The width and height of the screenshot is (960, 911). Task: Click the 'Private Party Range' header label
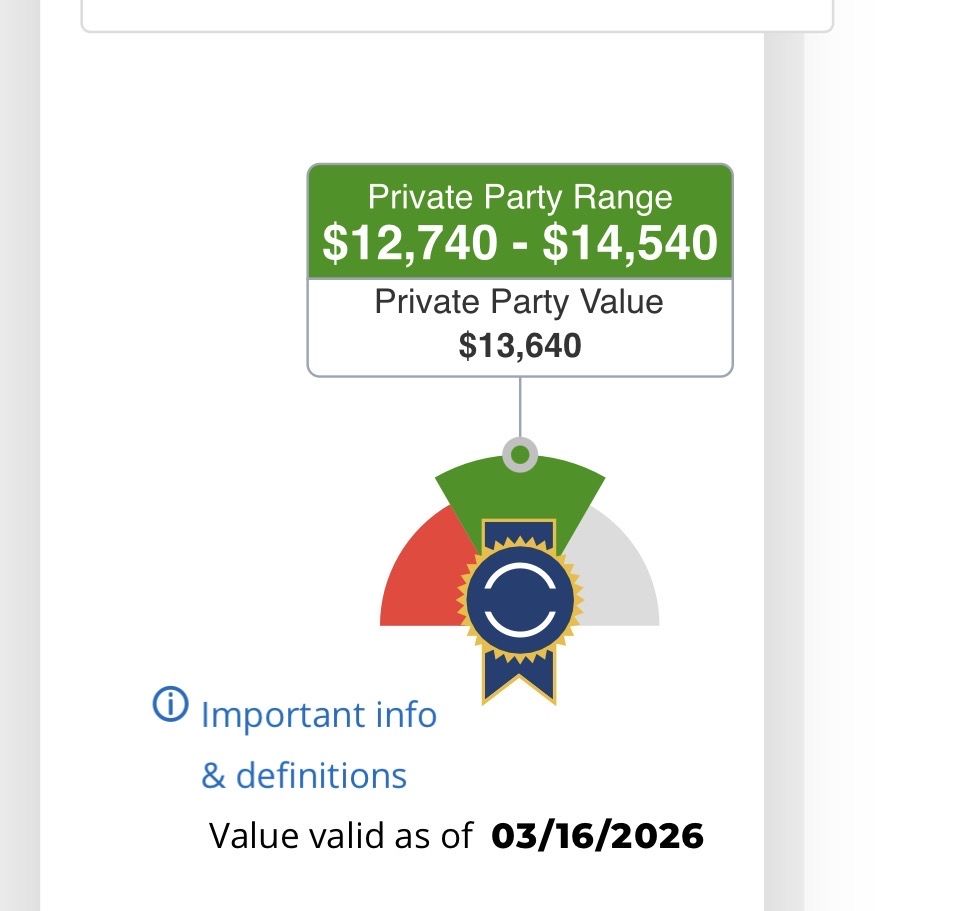[x=520, y=196]
